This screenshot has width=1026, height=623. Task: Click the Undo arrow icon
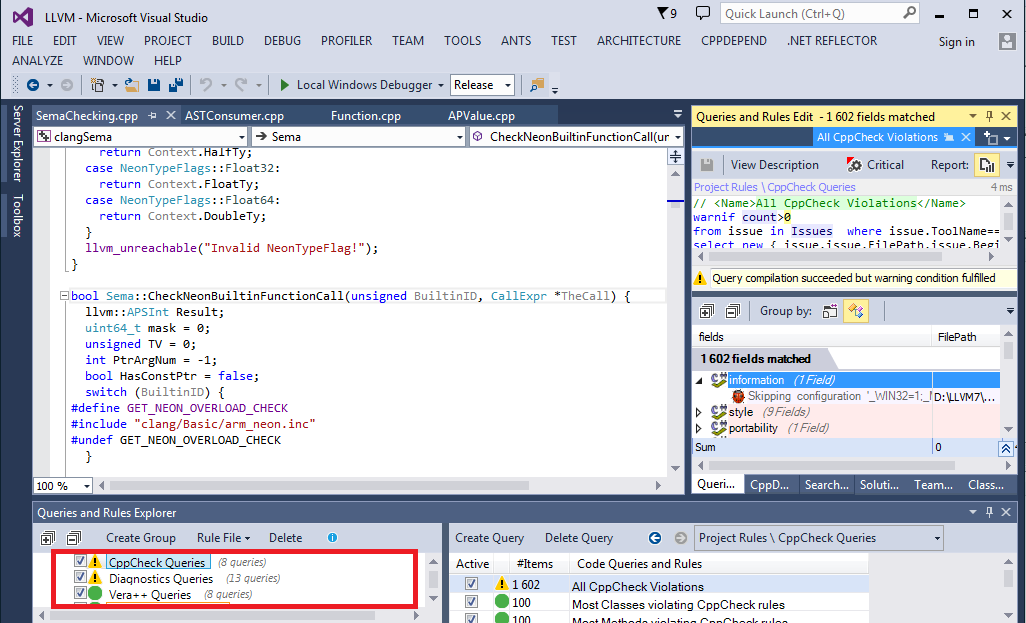pyautogui.click(x=206, y=85)
